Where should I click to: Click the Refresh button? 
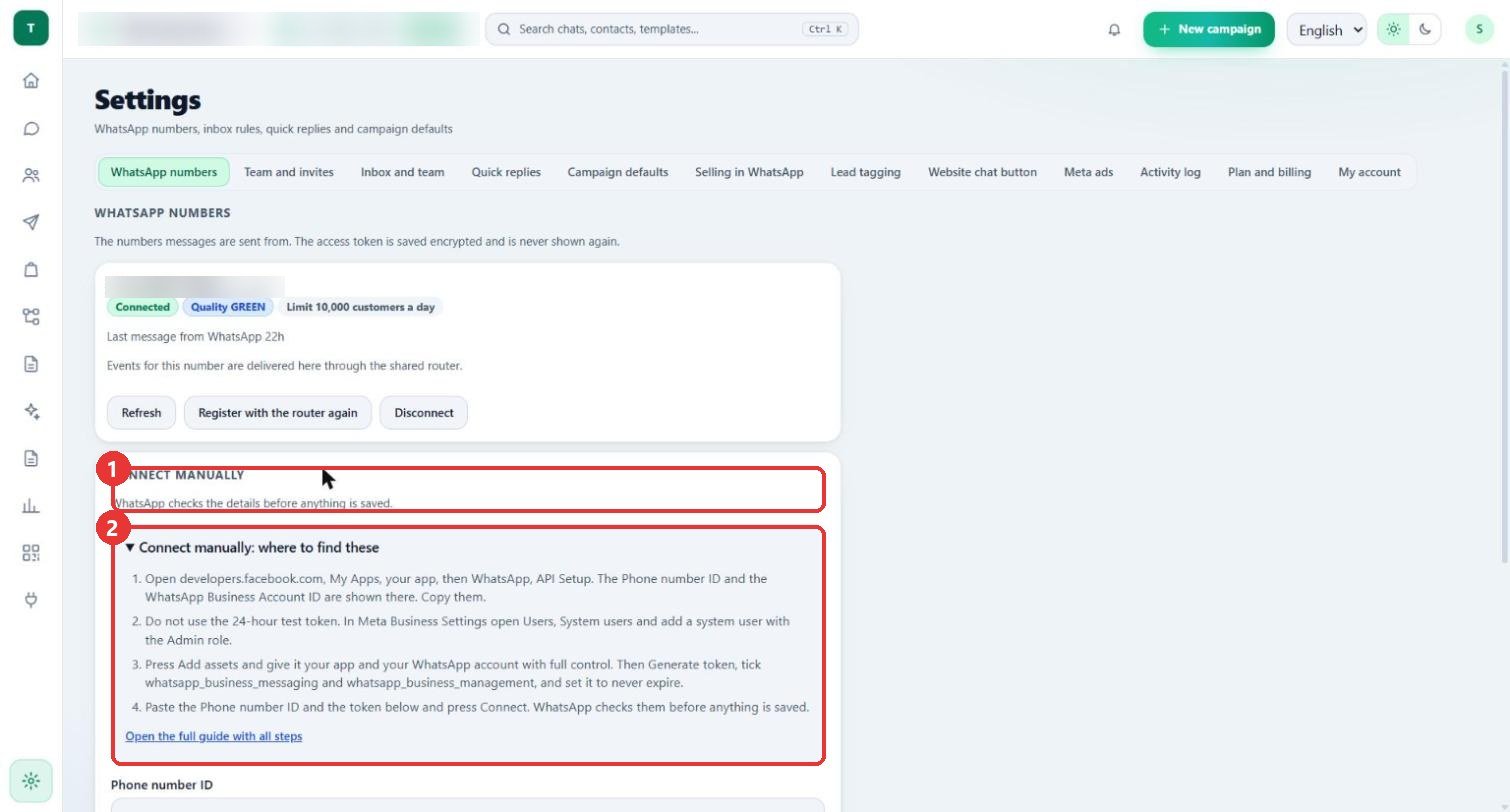(x=141, y=413)
